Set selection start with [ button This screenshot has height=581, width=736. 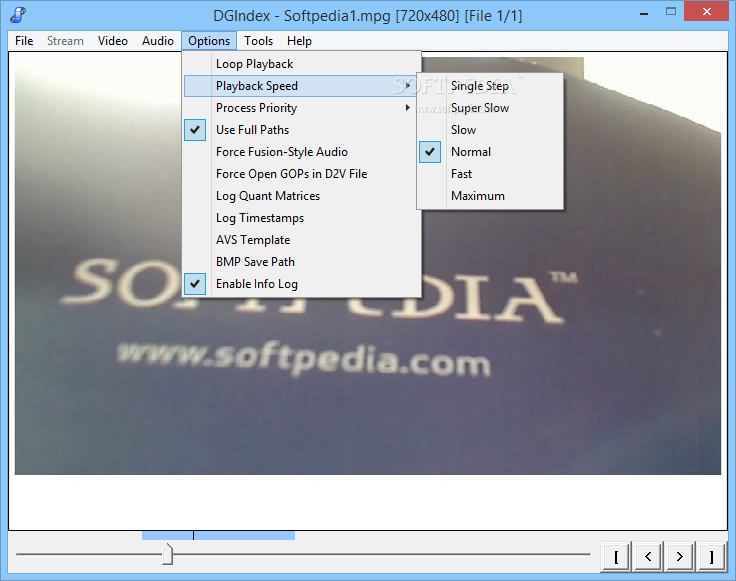tap(616, 557)
